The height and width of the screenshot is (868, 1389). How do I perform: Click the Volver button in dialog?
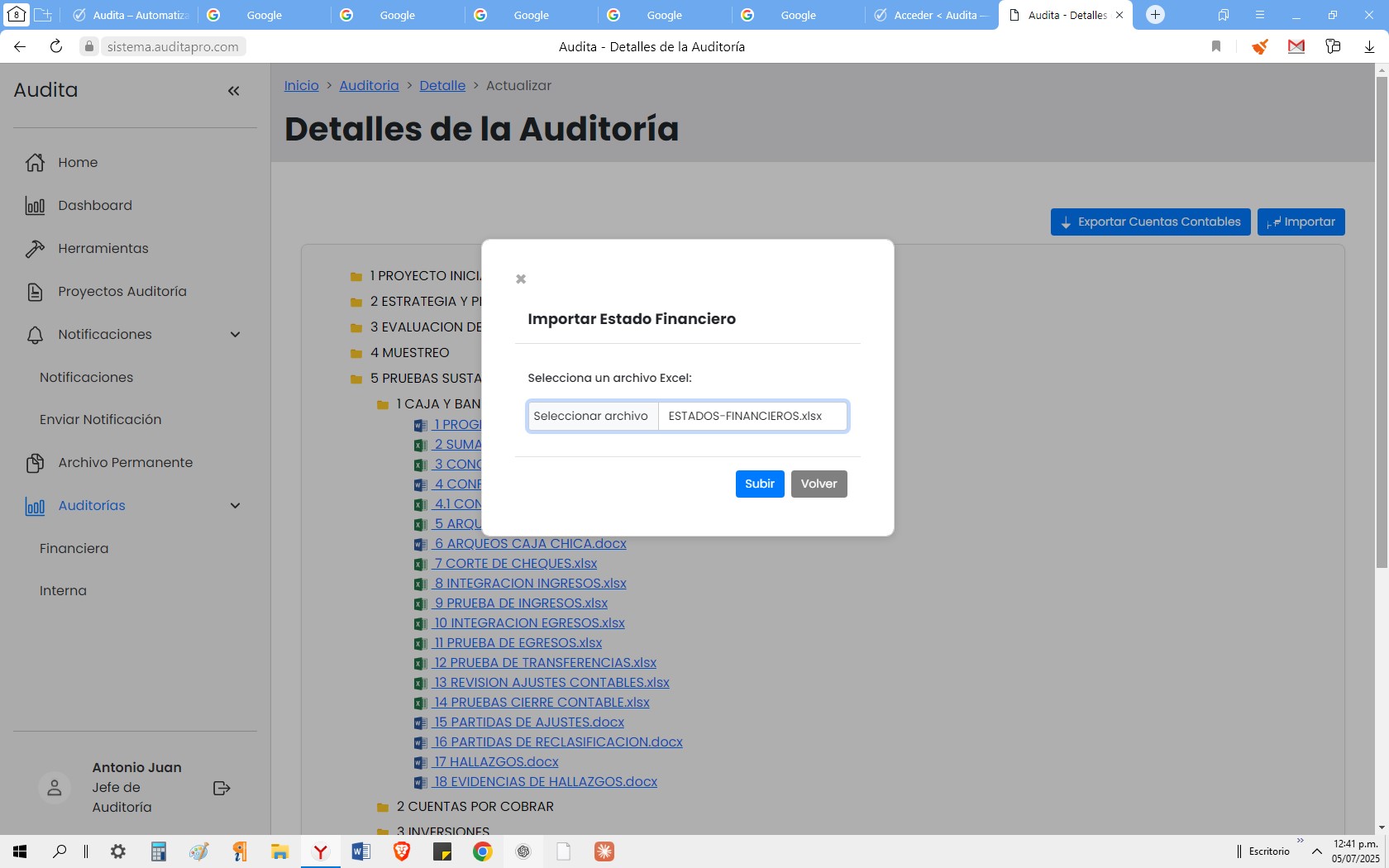pos(819,484)
